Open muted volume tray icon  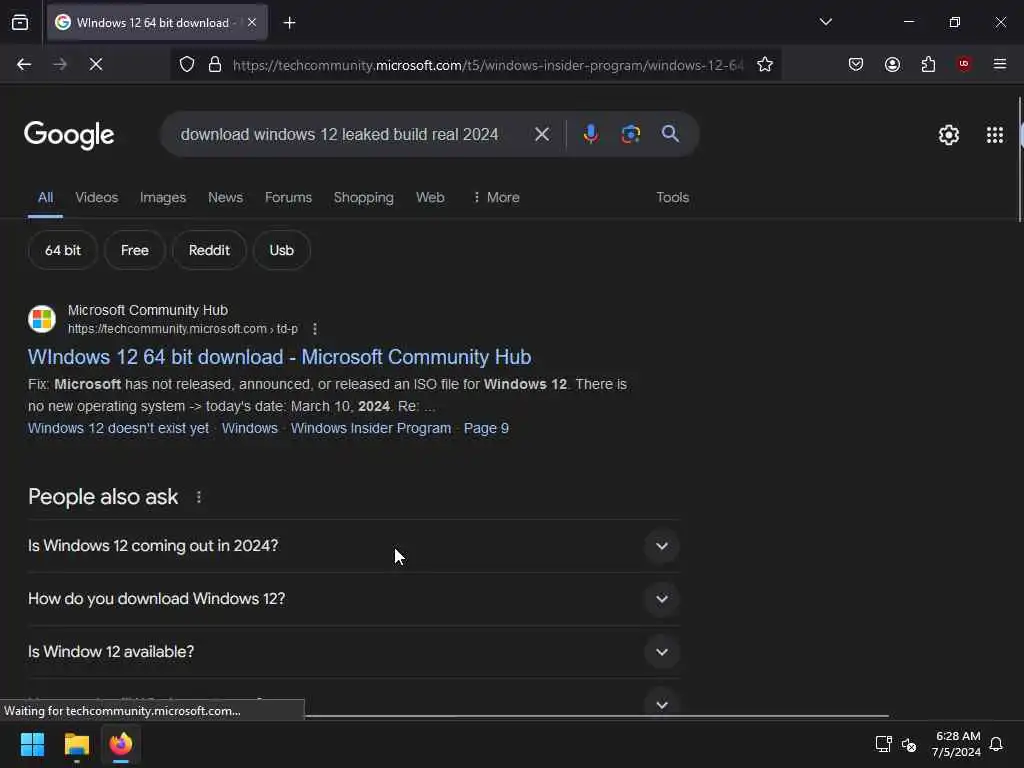click(909, 744)
